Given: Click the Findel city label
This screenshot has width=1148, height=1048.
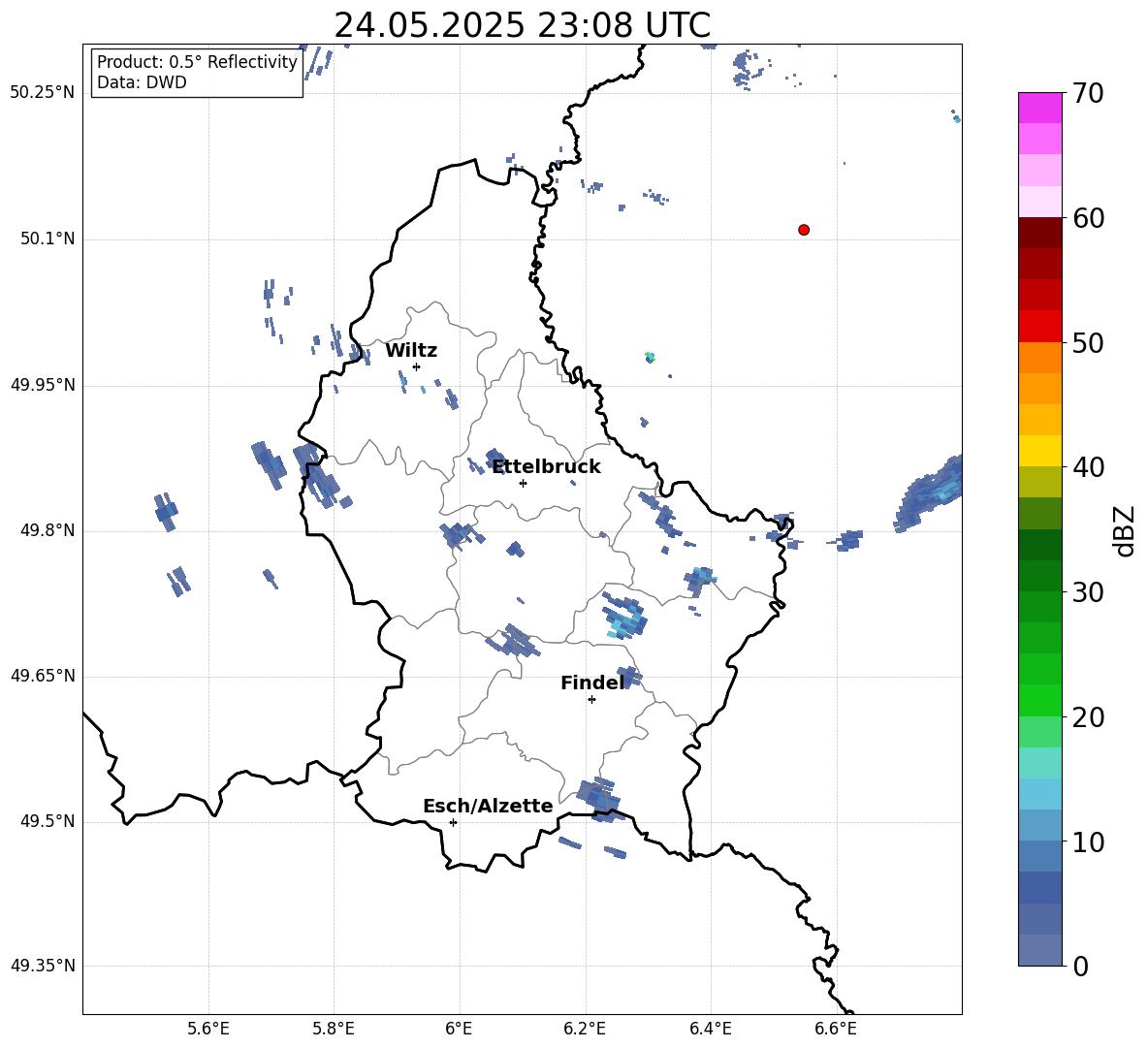Looking at the screenshot, I should click(592, 683).
